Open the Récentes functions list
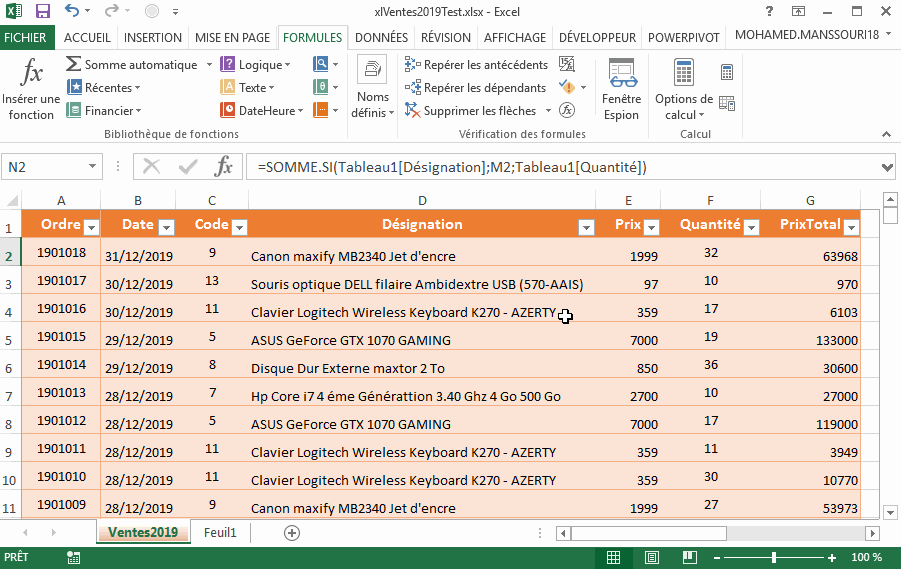Viewport: 901px width, 569px height. coord(103,87)
